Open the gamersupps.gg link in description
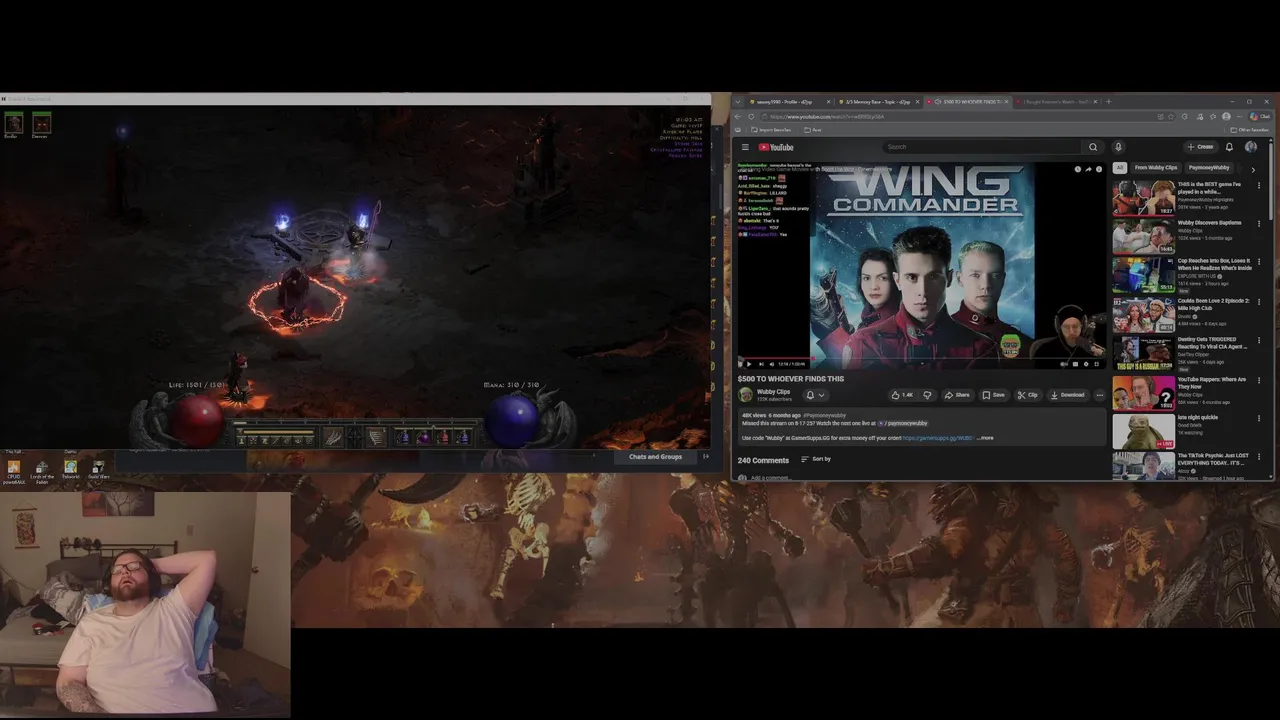 (938, 438)
